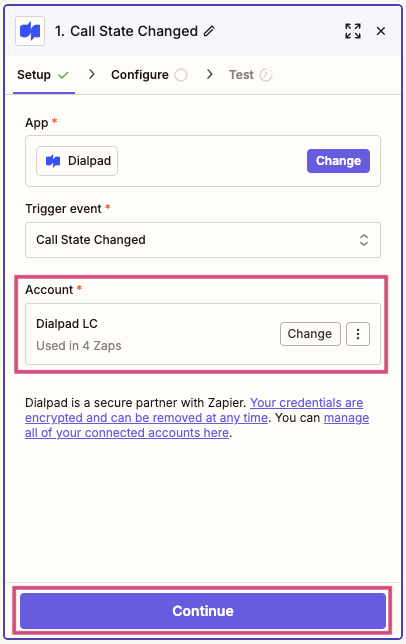Expand the panel with the fullscreen icon
406x644 pixels.
353,31
